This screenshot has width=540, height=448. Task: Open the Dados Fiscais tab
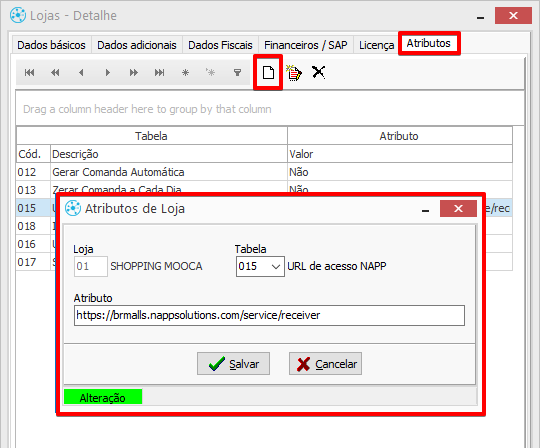220,45
